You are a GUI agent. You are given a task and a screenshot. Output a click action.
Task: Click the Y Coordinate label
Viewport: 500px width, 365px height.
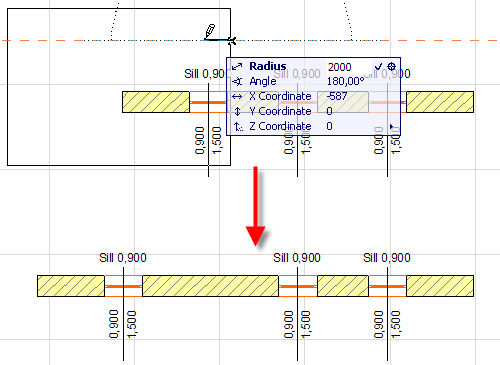(280, 111)
